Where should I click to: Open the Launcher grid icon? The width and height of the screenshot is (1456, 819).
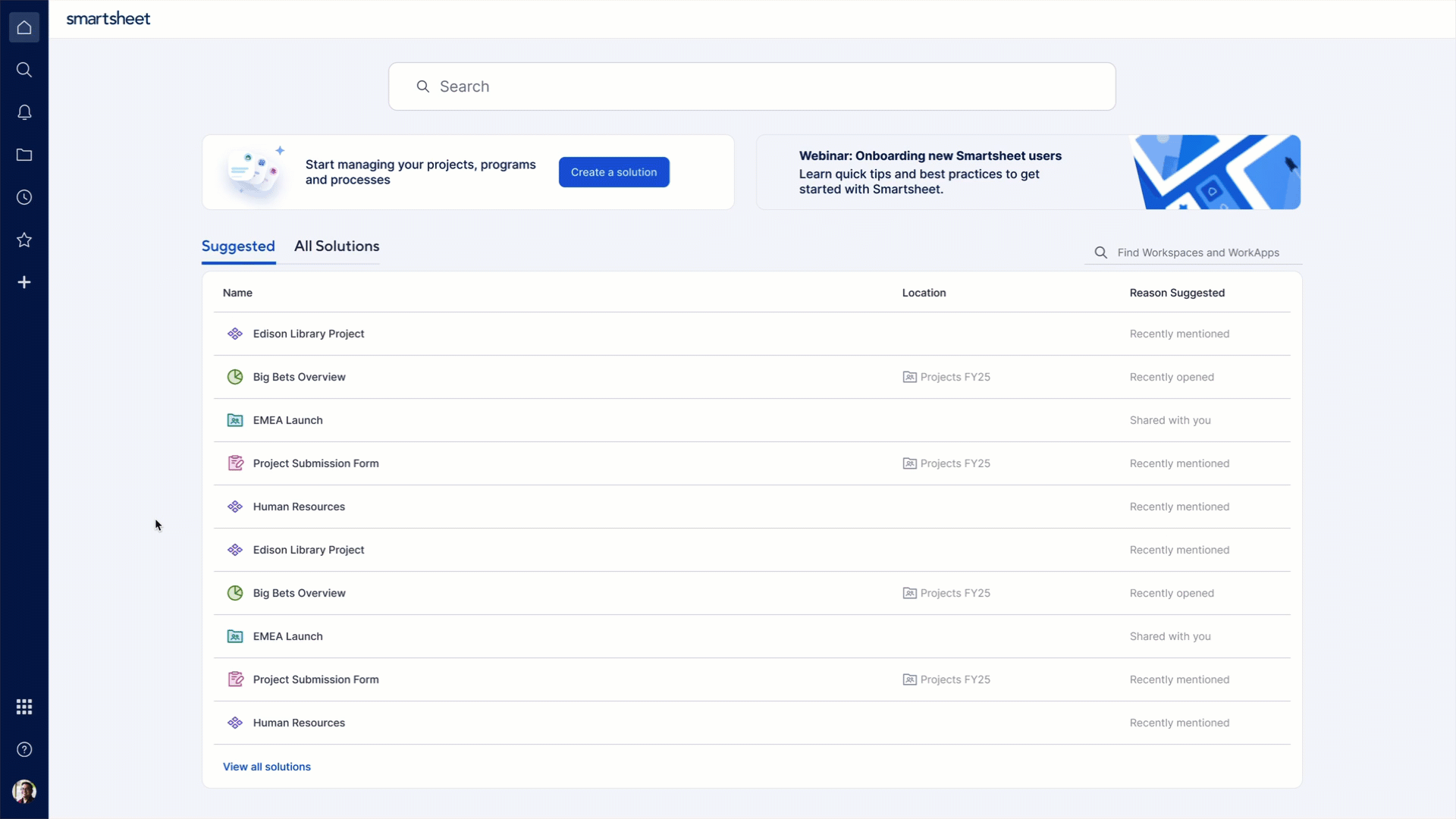point(24,707)
